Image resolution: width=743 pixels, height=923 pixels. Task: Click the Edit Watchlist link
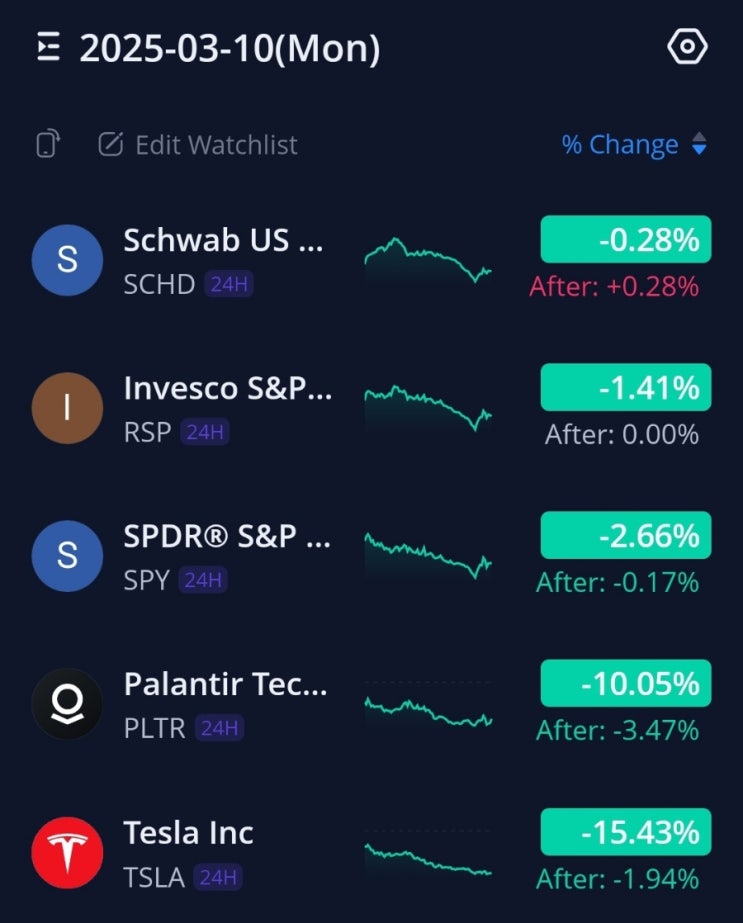(216, 145)
